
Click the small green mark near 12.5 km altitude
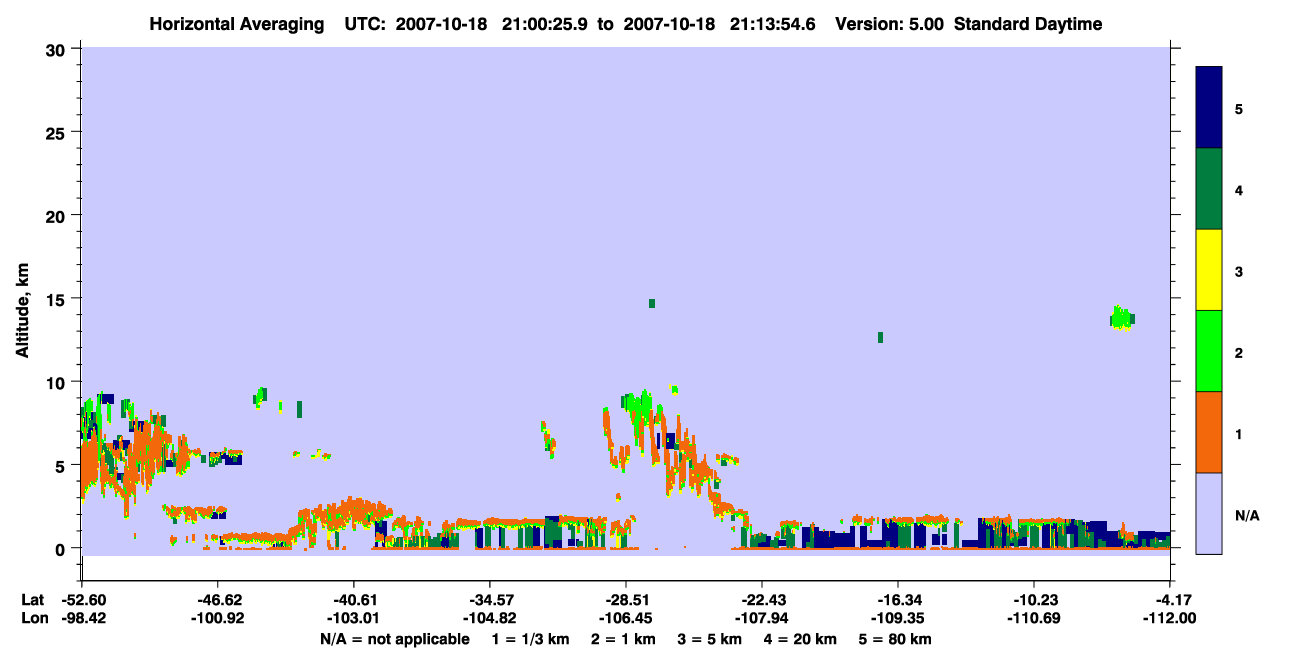(880, 337)
